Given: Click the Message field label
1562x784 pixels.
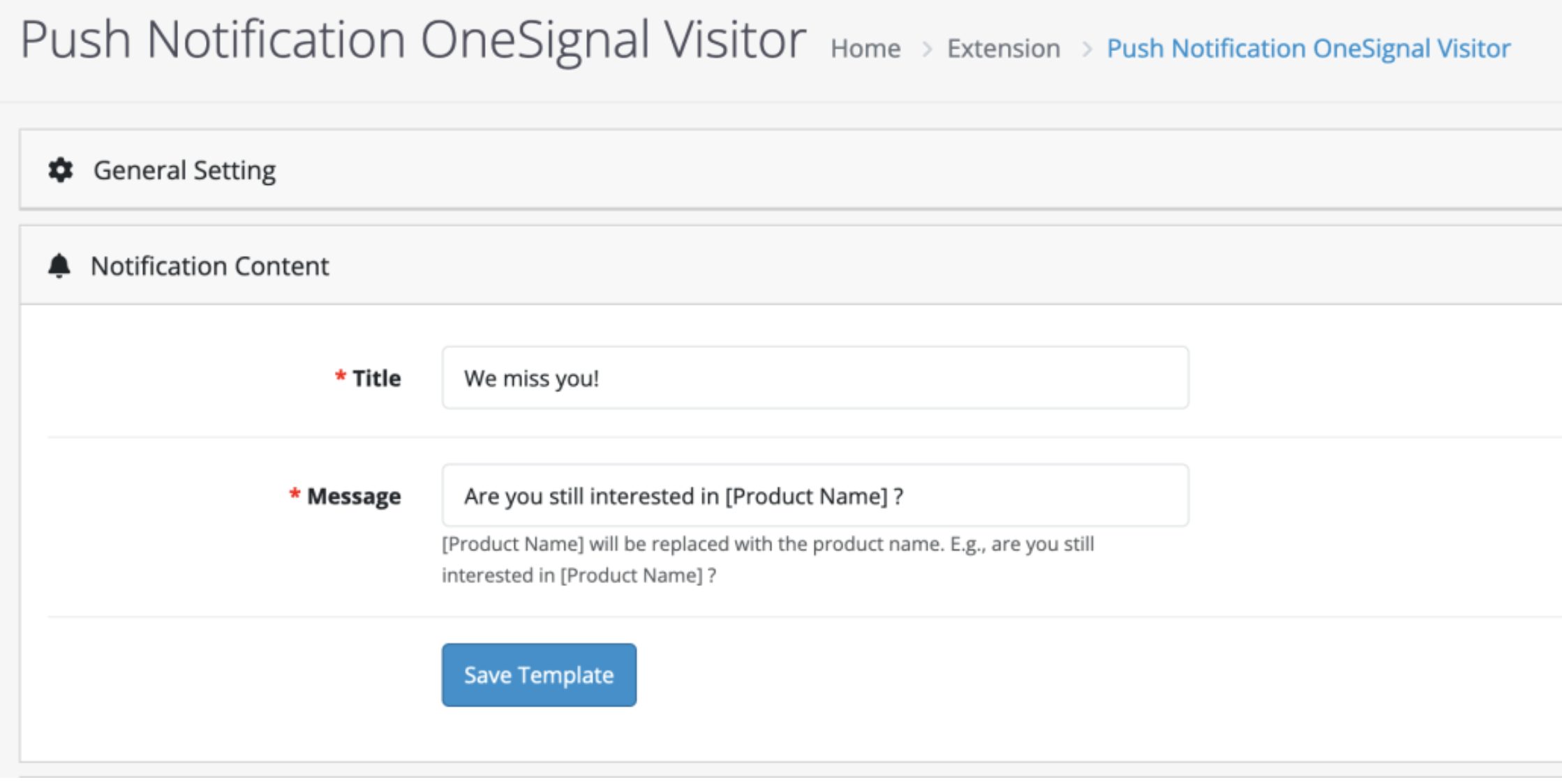Looking at the screenshot, I should 354,496.
